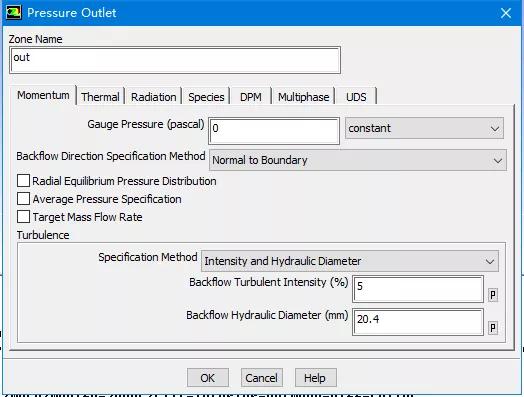
Task: Open the DPM tab
Action: [251, 97]
